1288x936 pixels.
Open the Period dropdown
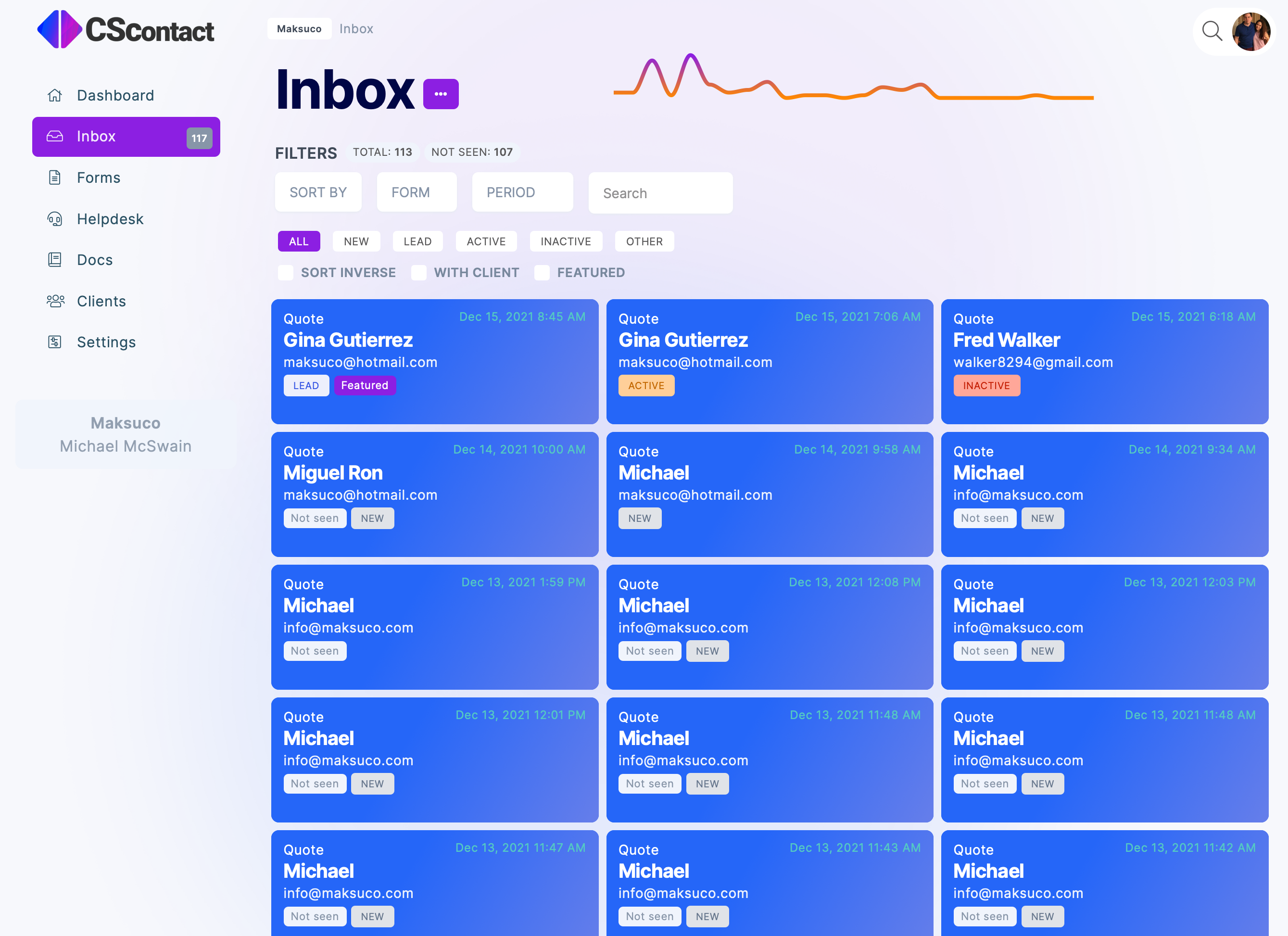click(x=522, y=192)
